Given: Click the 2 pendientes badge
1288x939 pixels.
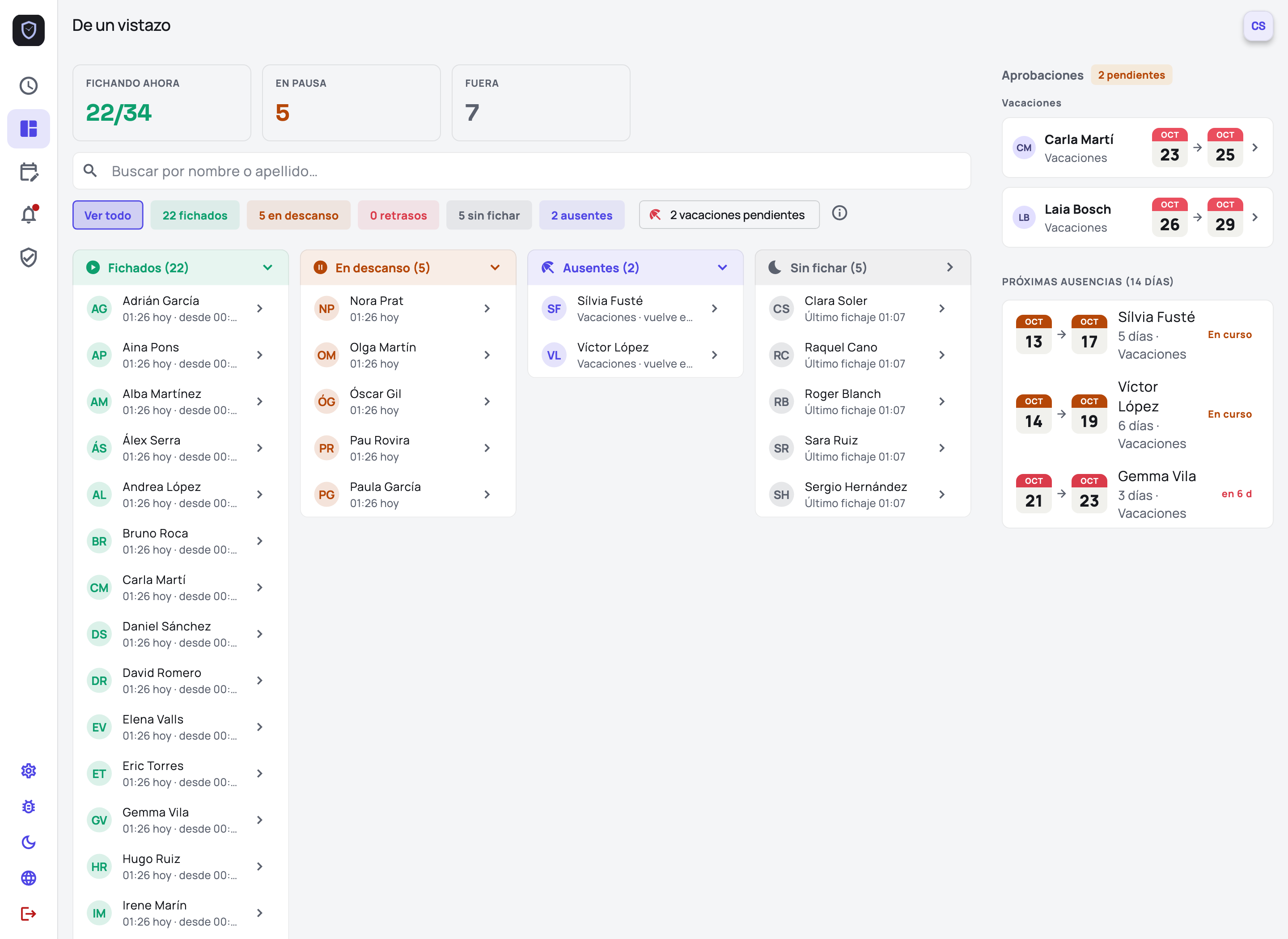Looking at the screenshot, I should tap(1131, 75).
